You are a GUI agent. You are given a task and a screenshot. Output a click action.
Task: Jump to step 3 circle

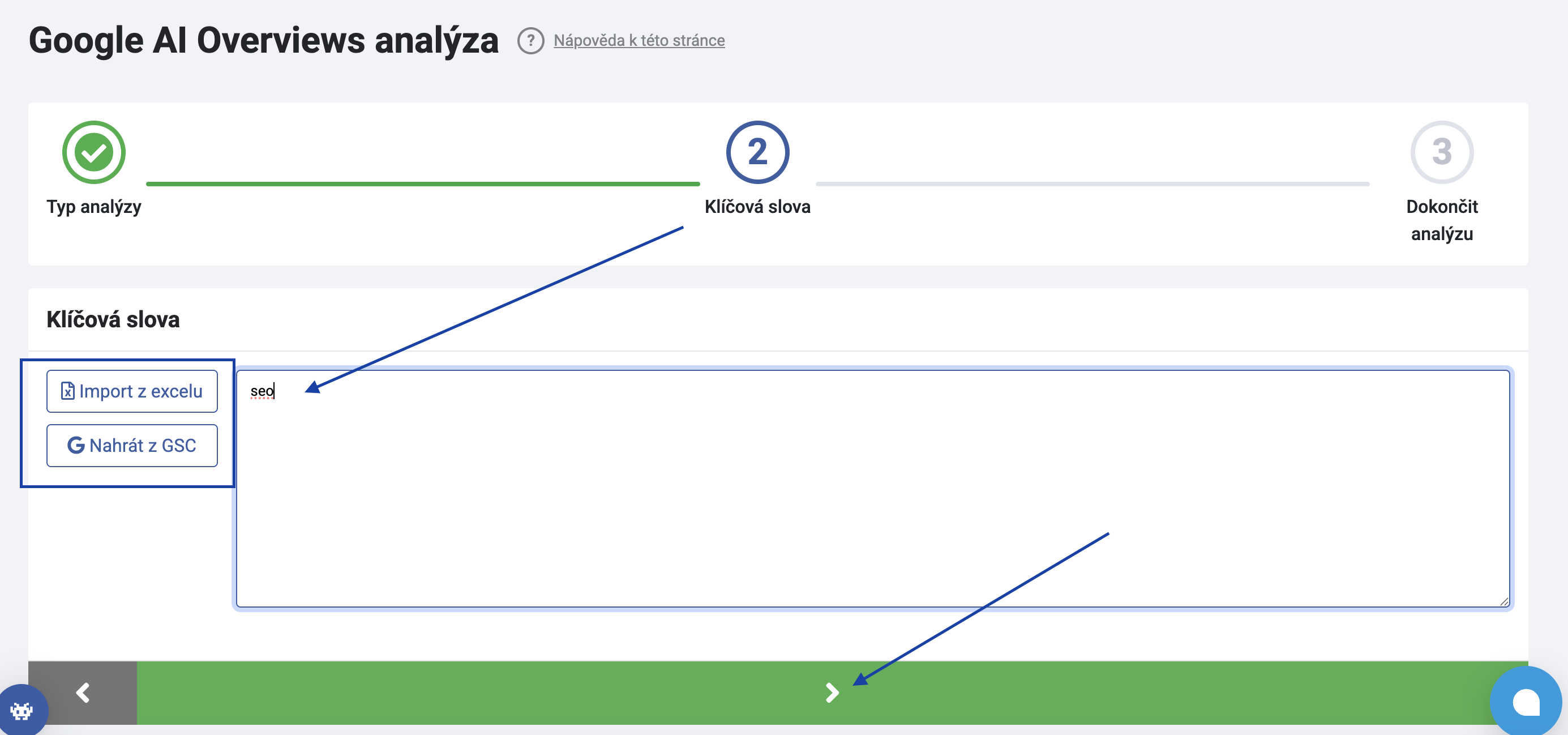tap(1441, 152)
